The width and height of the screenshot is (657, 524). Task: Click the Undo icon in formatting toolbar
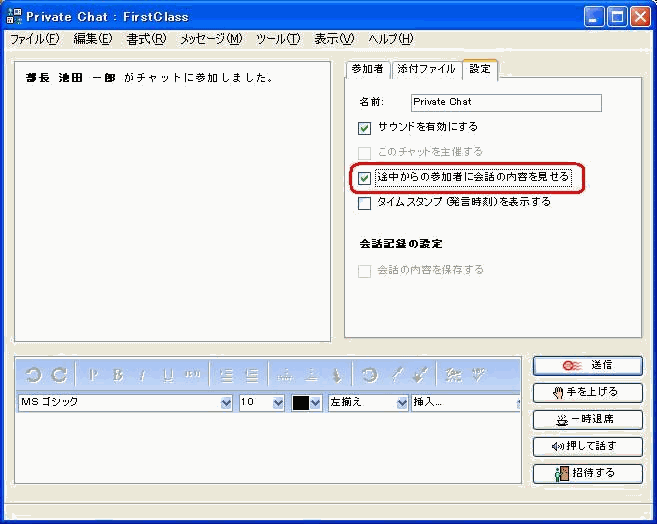pos(33,375)
